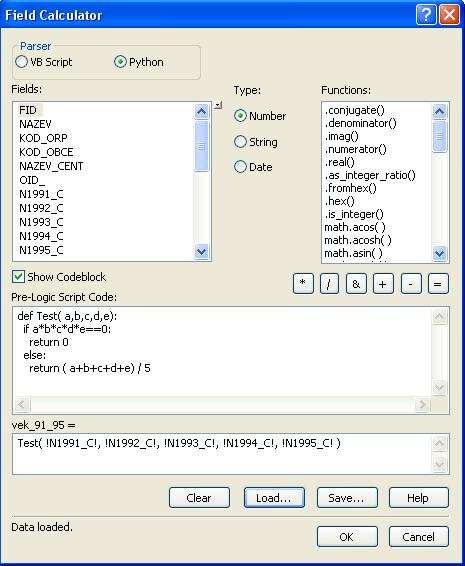The width and height of the screenshot is (465, 566).
Task: Pick .fromhex() from Functions list
Action: coord(351,188)
